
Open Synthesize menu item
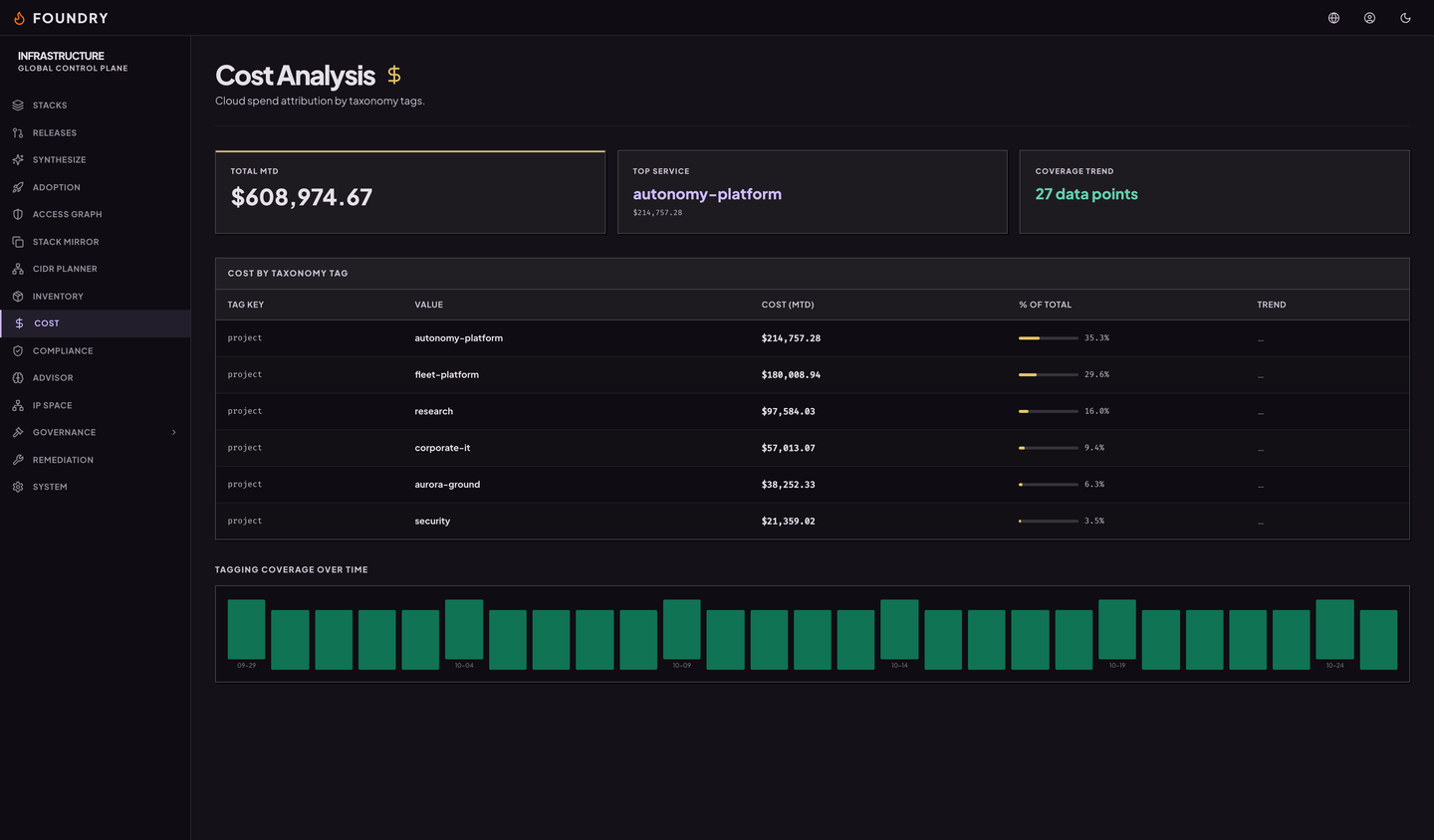[96, 160]
